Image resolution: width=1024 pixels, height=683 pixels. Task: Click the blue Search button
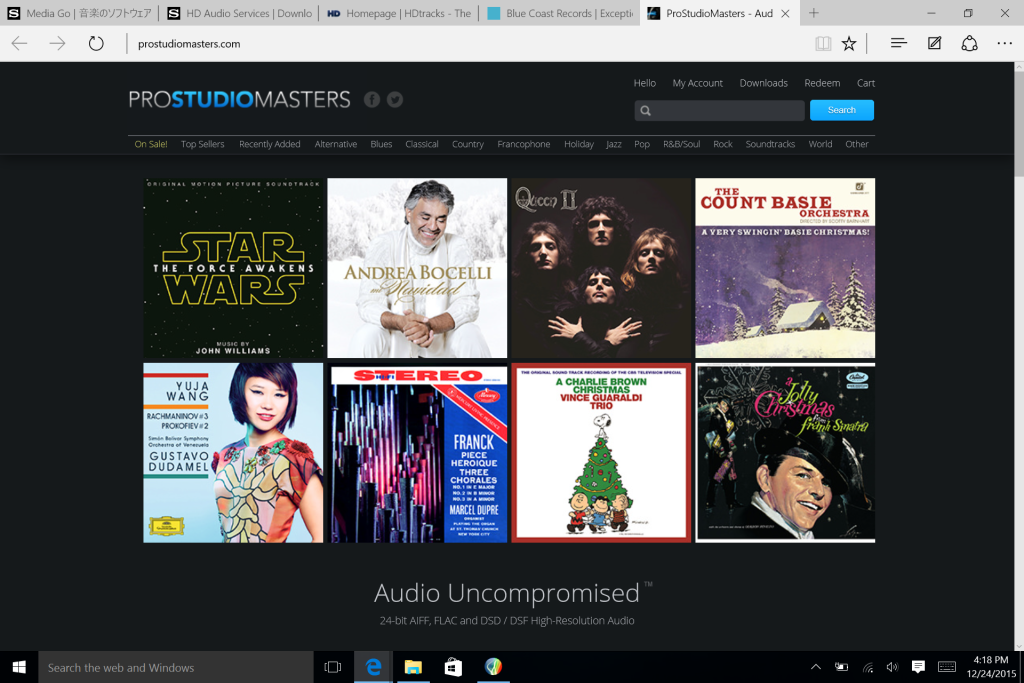(842, 110)
